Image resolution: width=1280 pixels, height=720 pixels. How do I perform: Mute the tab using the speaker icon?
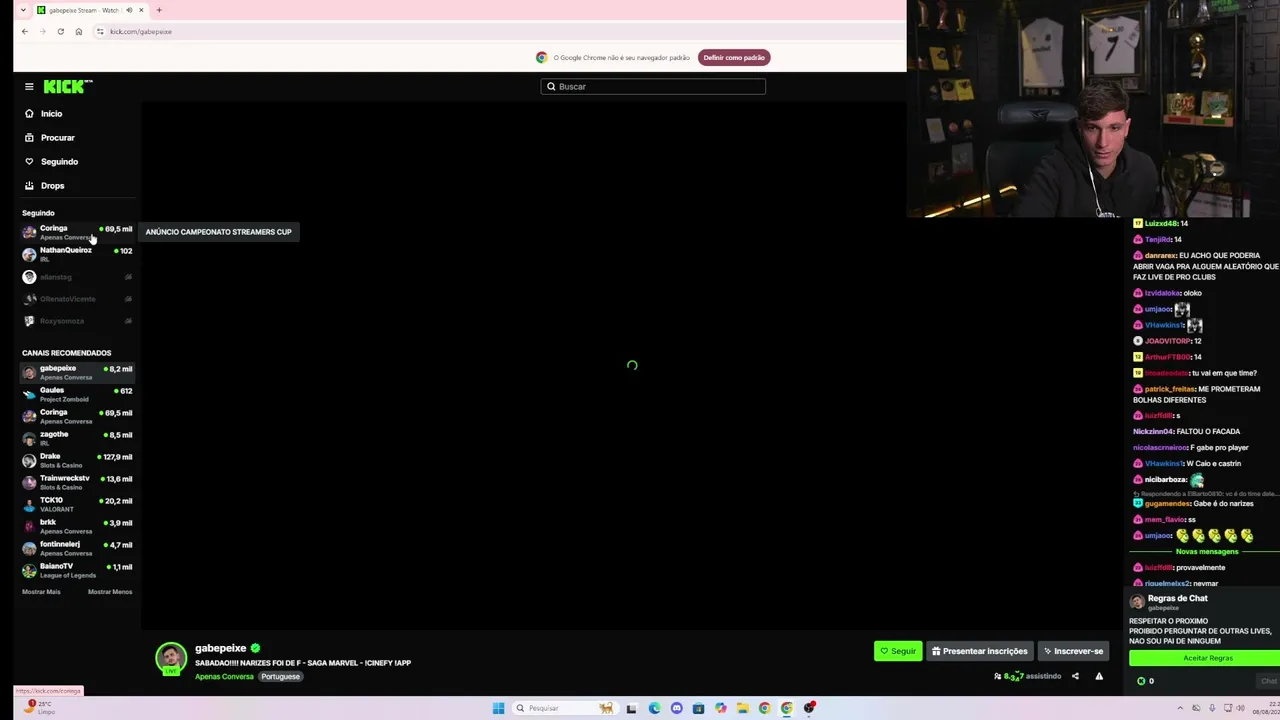pyautogui.click(x=129, y=10)
